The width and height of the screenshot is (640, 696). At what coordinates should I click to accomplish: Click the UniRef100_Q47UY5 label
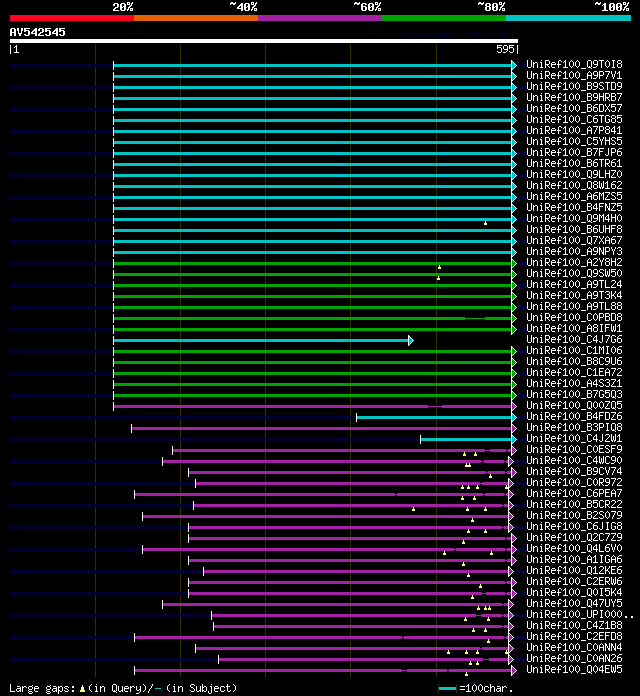574,604
